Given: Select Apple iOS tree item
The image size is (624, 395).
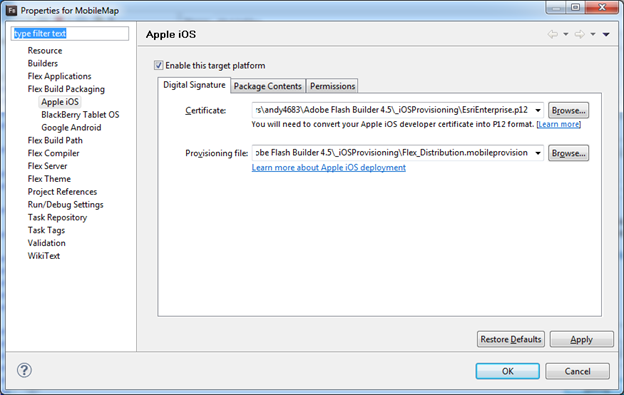Looking at the screenshot, I should pos(60,102).
